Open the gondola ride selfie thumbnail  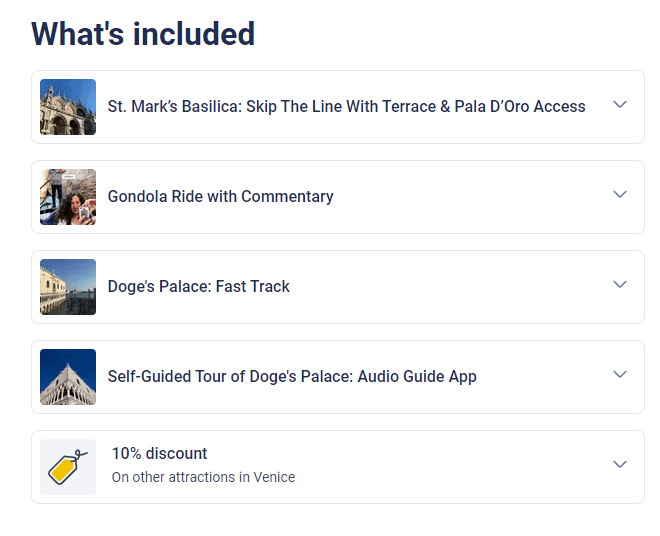68,197
